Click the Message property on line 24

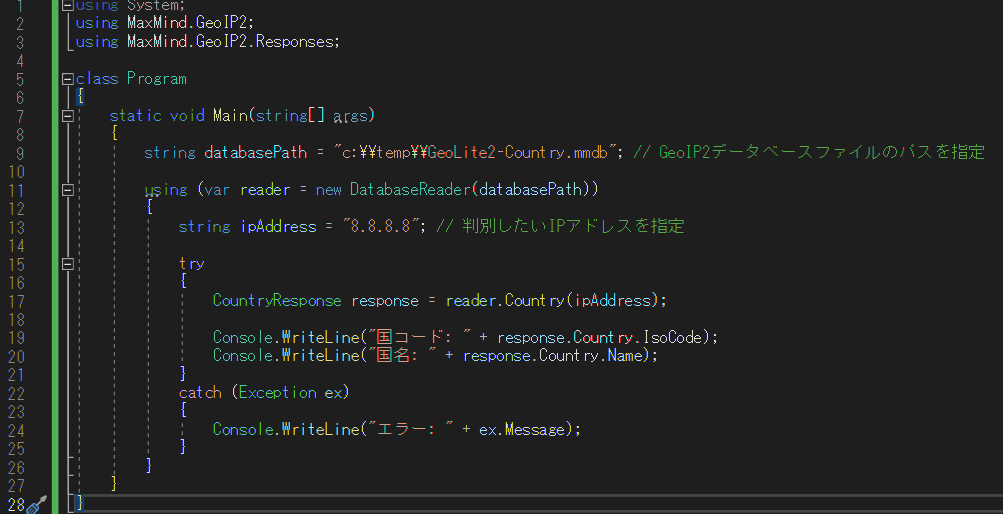[535, 430]
